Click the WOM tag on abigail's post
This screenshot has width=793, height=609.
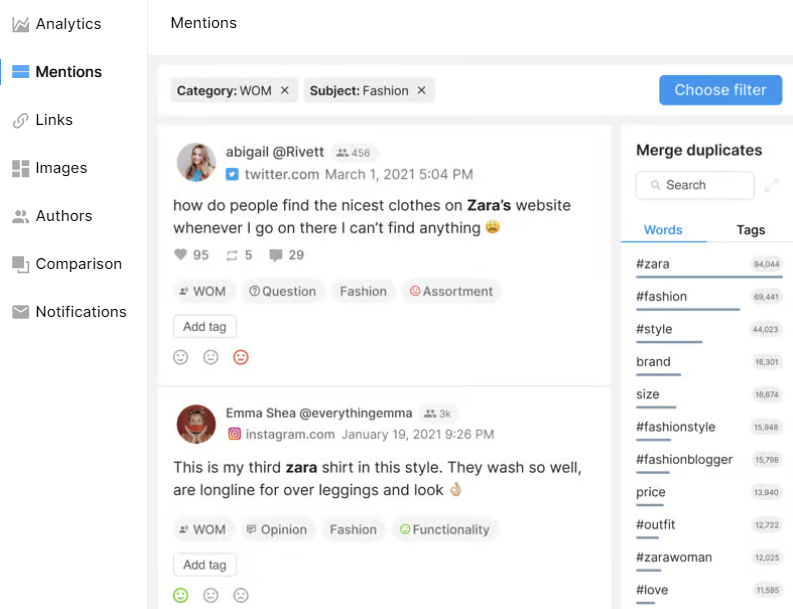coord(202,291)
